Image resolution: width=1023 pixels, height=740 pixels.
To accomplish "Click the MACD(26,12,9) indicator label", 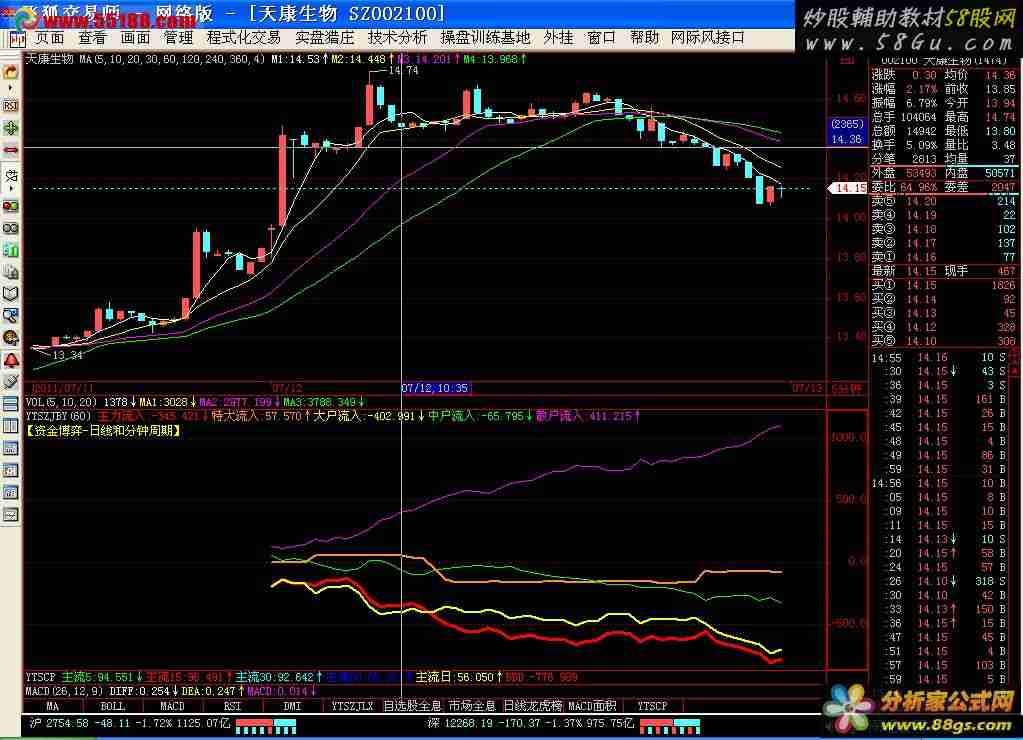I will point(65,691).
